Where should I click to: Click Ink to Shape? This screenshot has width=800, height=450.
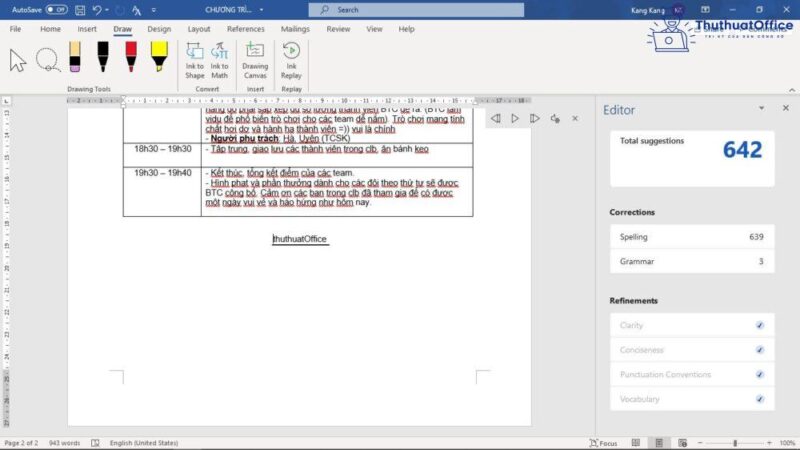pos(195,60)
